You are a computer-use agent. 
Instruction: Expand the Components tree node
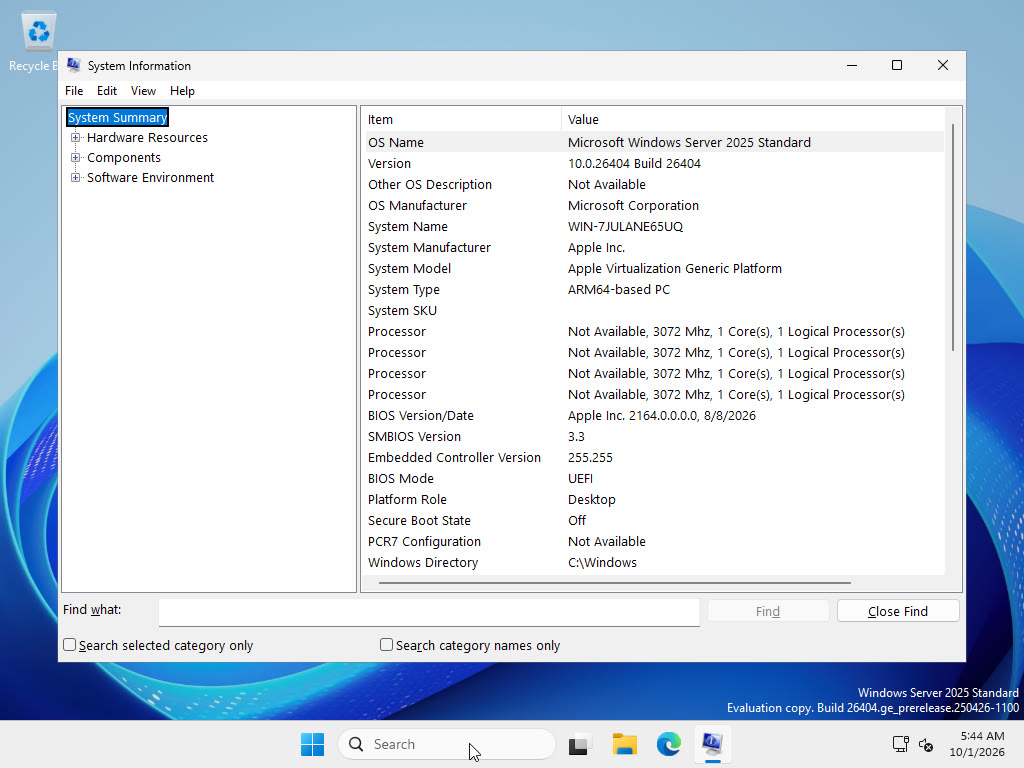click(x=76, y=157)
